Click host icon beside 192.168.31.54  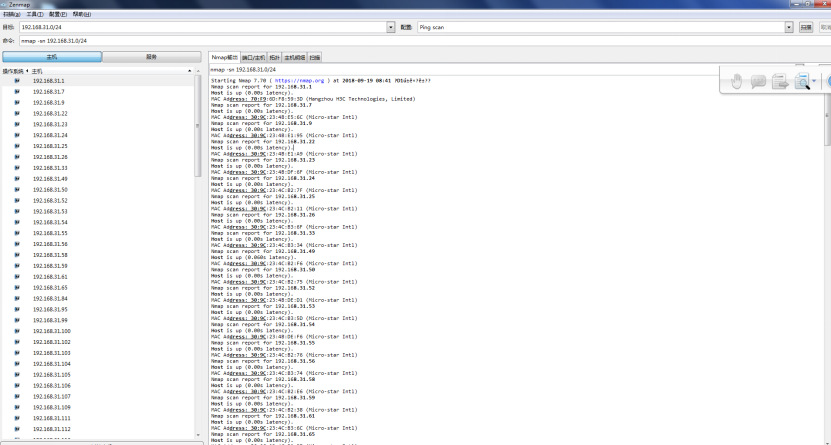17,222
